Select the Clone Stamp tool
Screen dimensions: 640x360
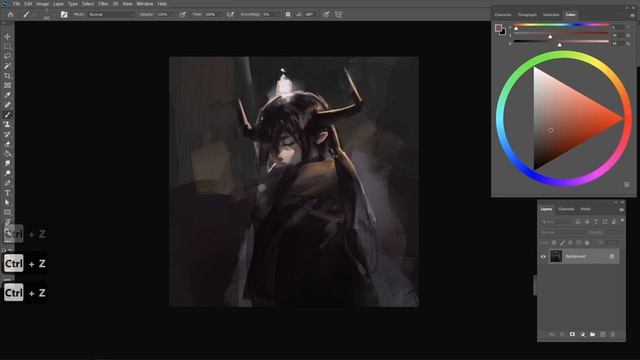click(x=7, y=124)
